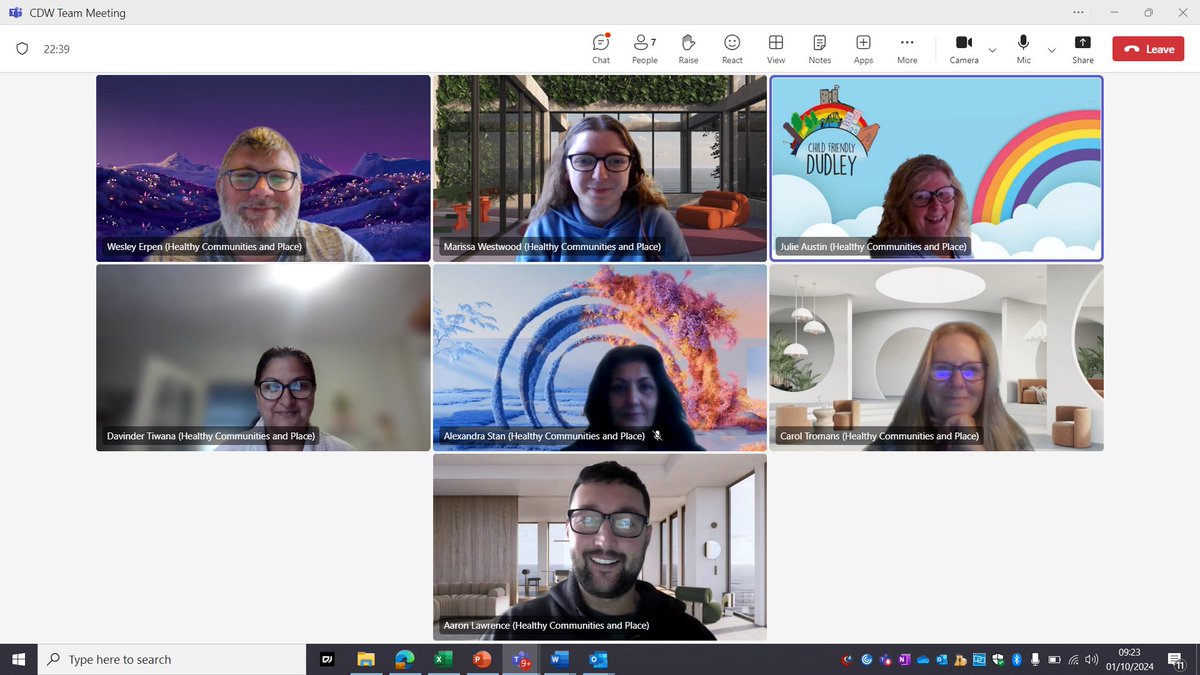The height and width of the screenshot is (675, 1200).
Task: Toggle the Camera on or off
Action: [964, 49]
